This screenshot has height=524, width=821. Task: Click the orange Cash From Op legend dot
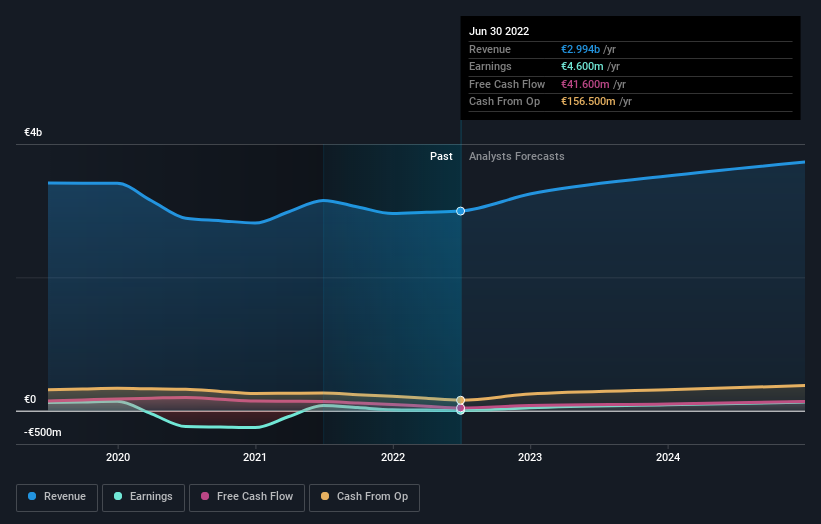pyautogui.click(x=325, y=496)
